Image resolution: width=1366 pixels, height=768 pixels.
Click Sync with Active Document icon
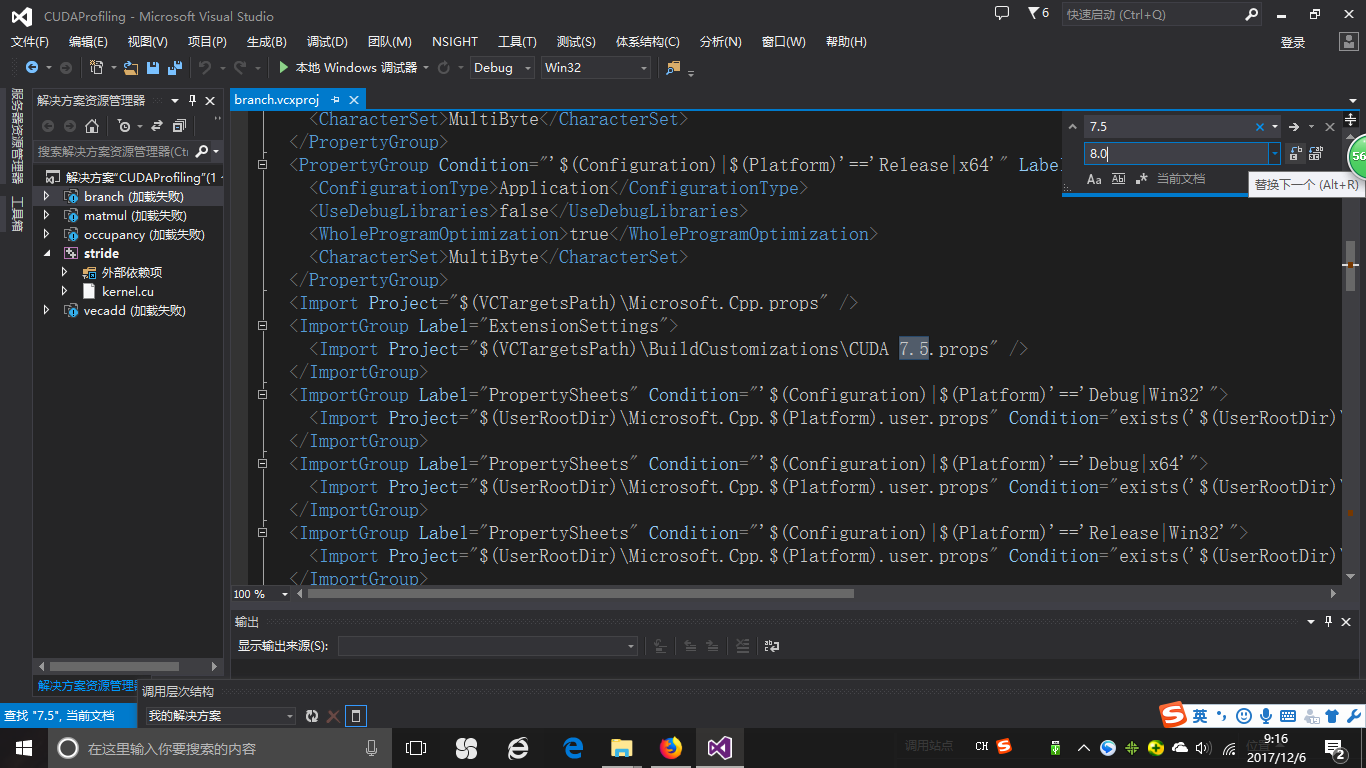point(157,126)
